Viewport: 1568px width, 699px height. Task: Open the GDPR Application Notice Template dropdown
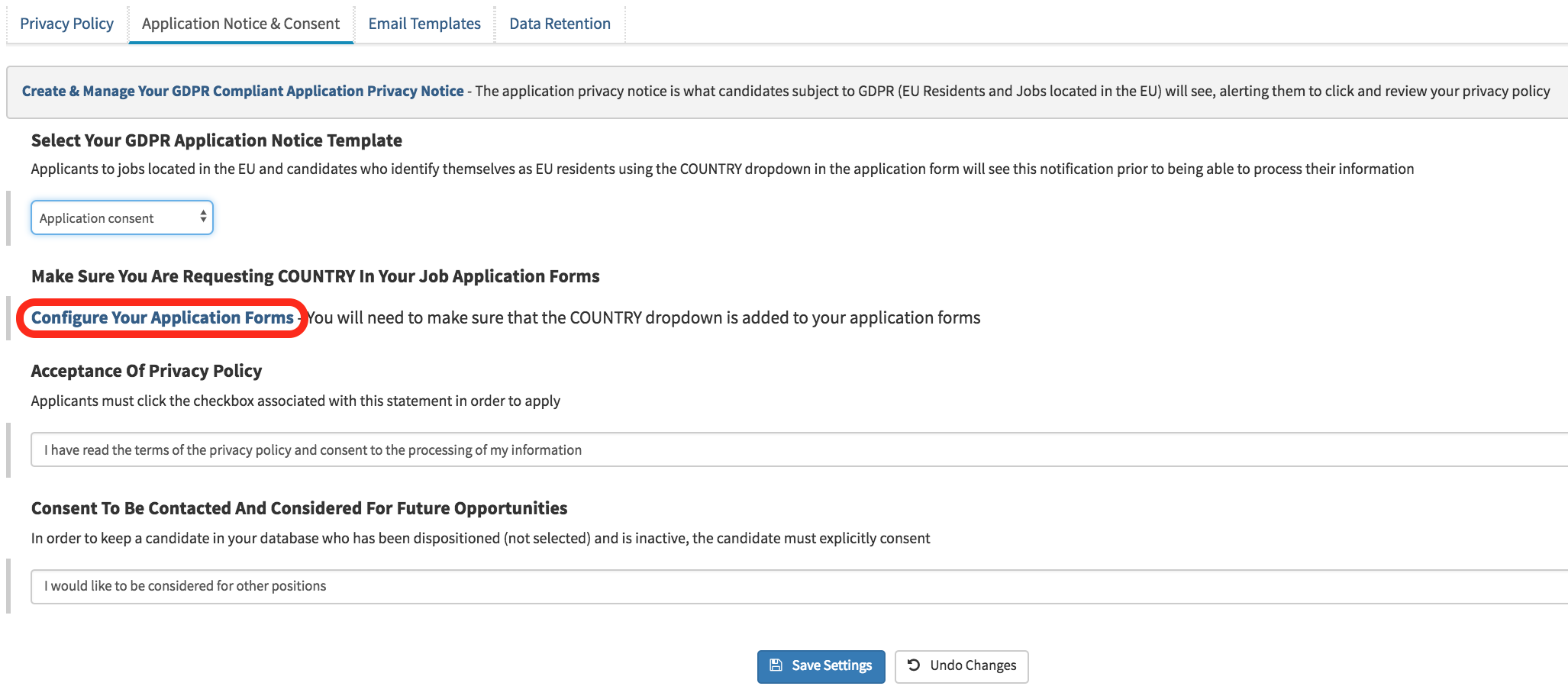[121, 217]
